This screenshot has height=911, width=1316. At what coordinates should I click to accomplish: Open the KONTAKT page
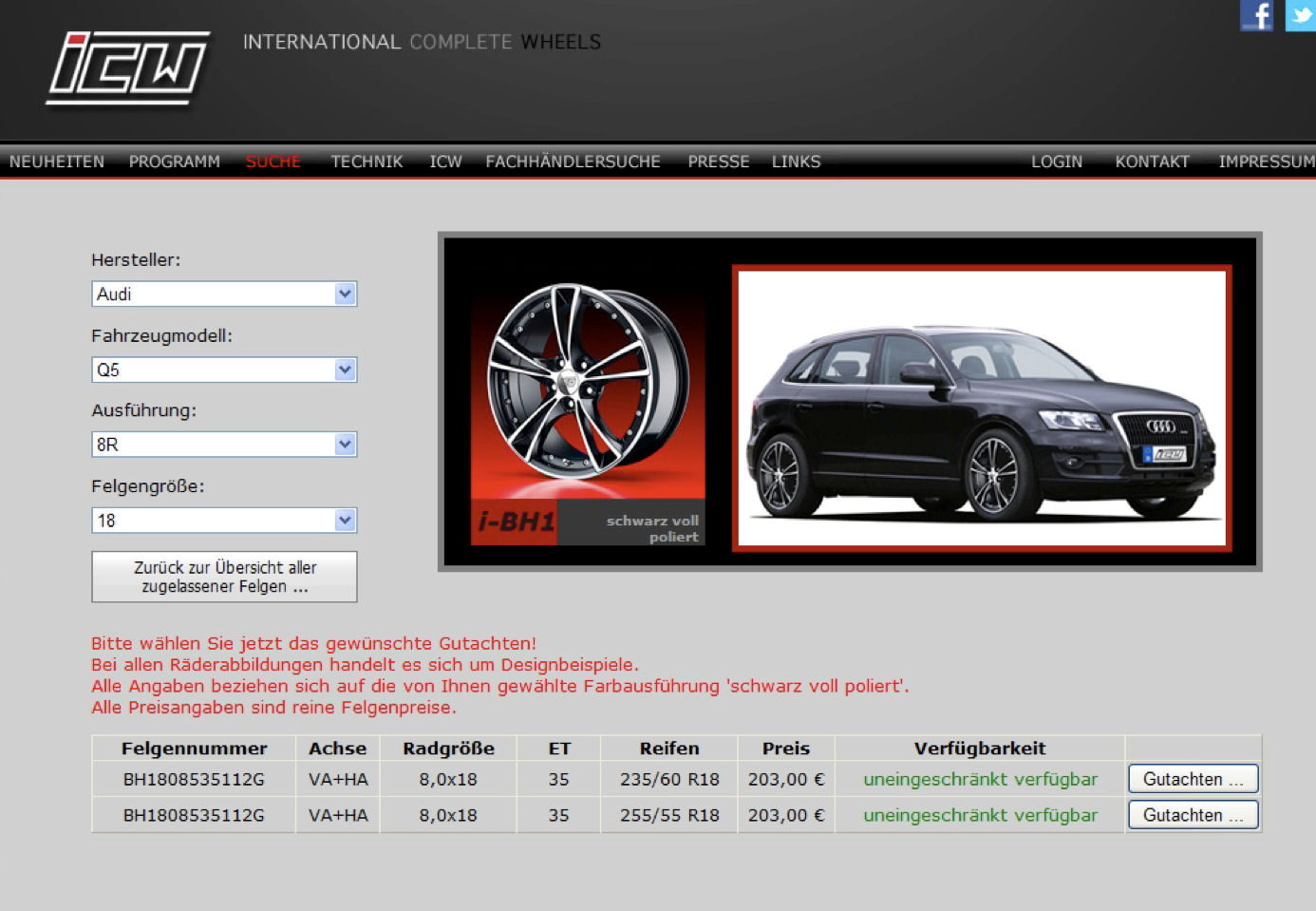tap(1152, 161)
